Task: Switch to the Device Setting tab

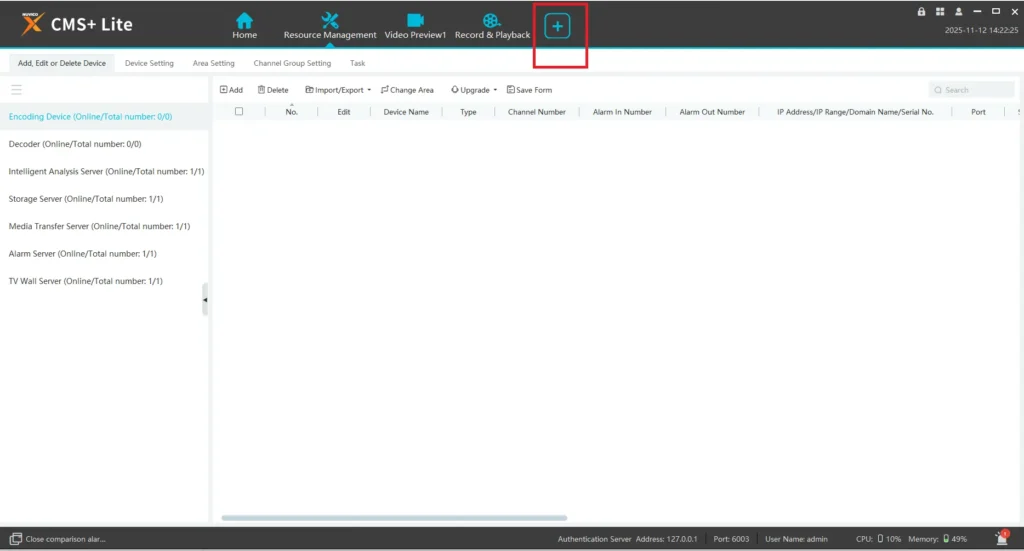Action: (x=149, y=63)
